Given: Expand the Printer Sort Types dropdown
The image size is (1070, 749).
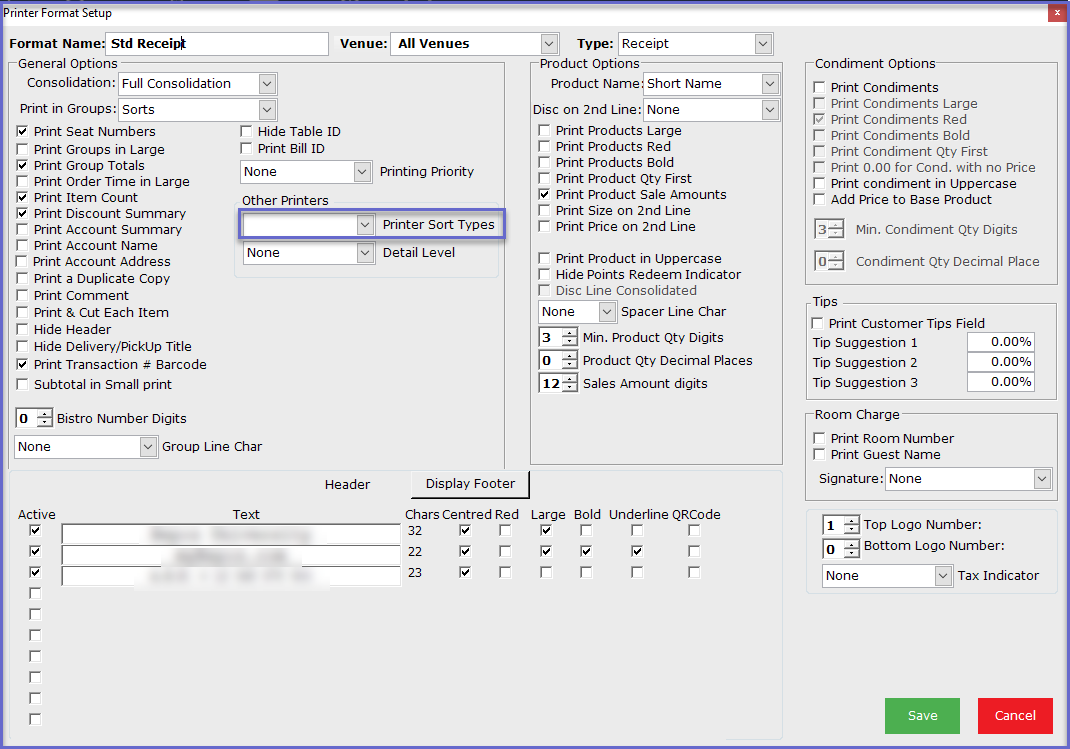Looking at the screenshot, I should point(308,224).
